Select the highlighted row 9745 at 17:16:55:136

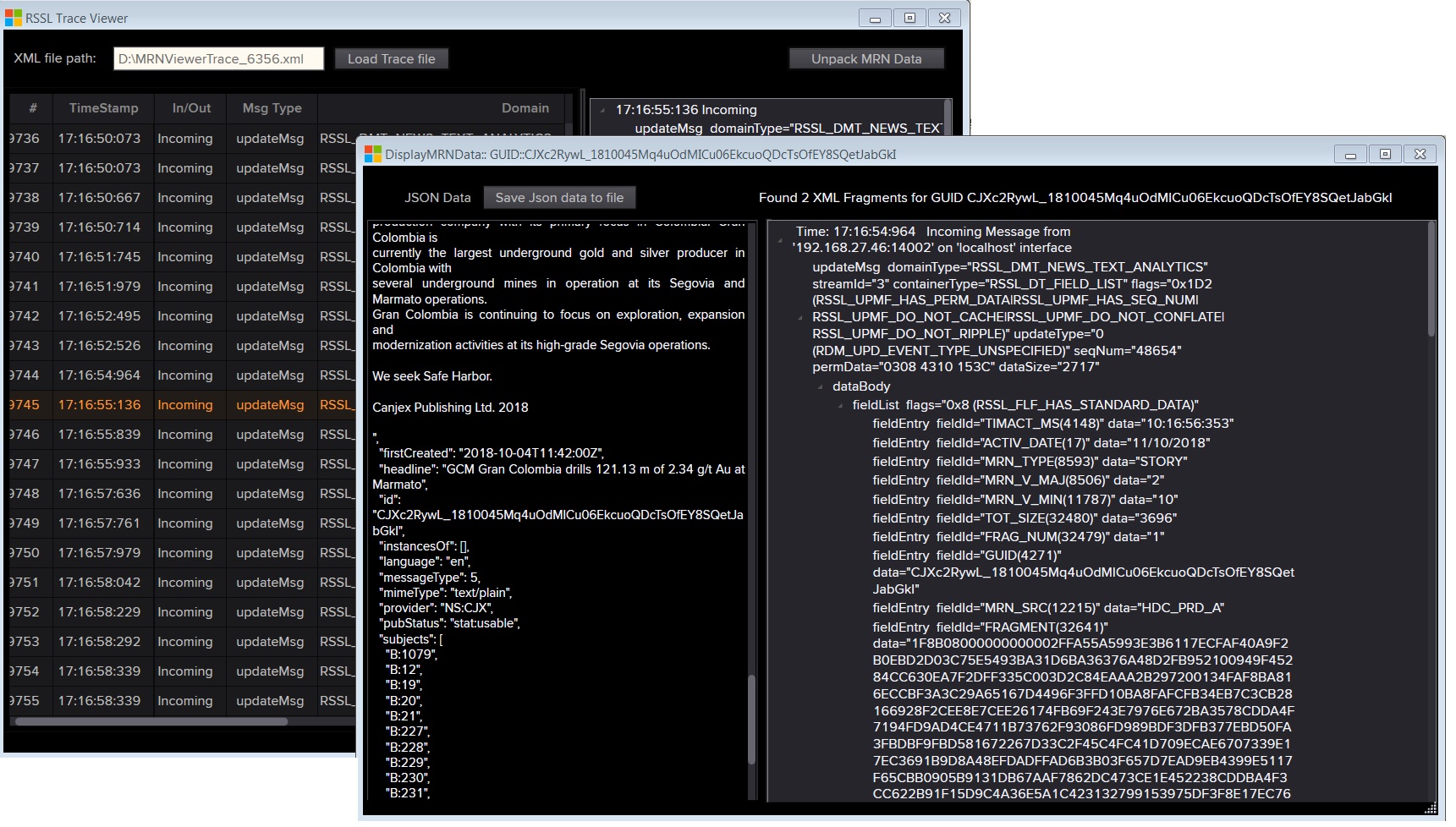182,404
